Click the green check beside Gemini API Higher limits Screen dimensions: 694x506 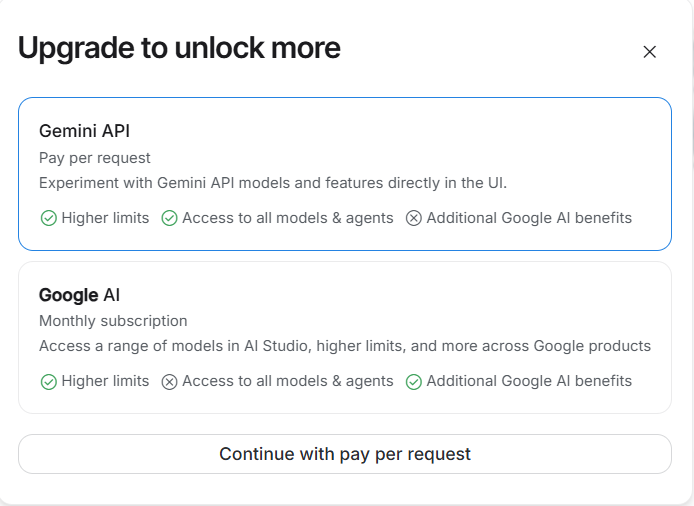click(x=49, y=218)
